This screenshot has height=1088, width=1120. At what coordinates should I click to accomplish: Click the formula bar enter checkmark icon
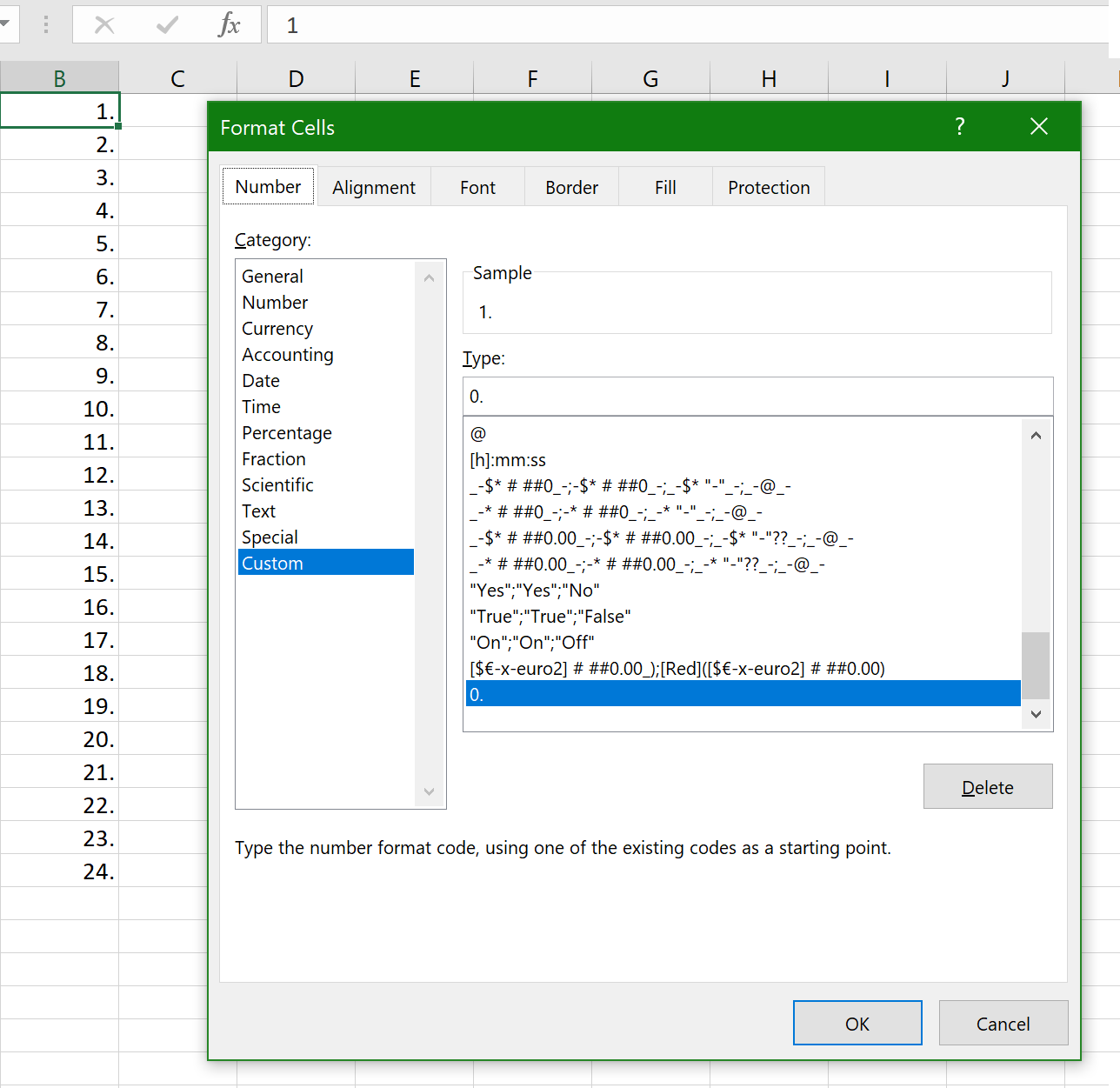coord(167,25)
